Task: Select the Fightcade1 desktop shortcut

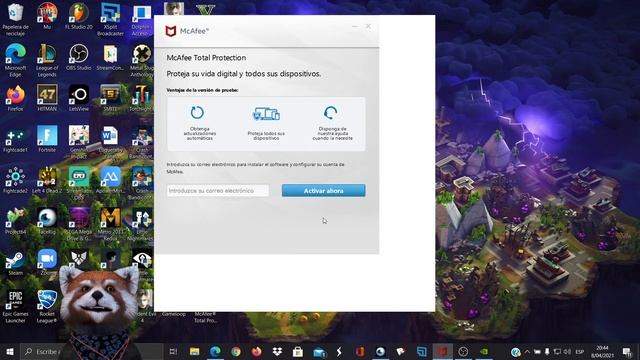Action: point(16,139)
